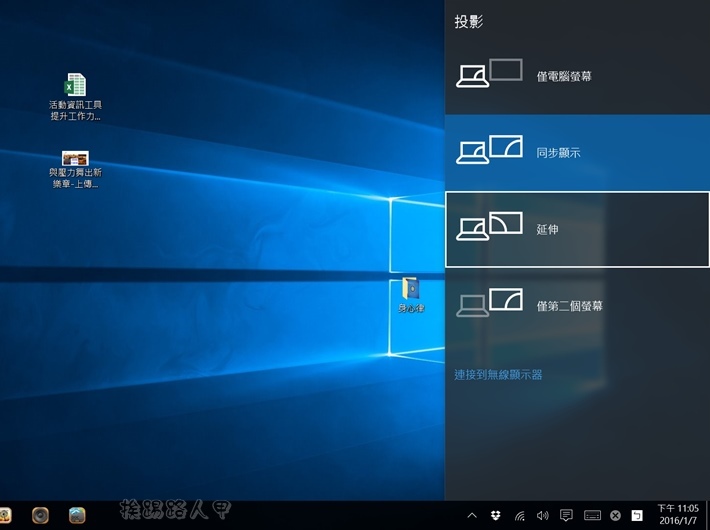Select the 與壓力舞出新樂章 image file on the desktop
Viewport: 710px width, 530px height.
(75, 170)
